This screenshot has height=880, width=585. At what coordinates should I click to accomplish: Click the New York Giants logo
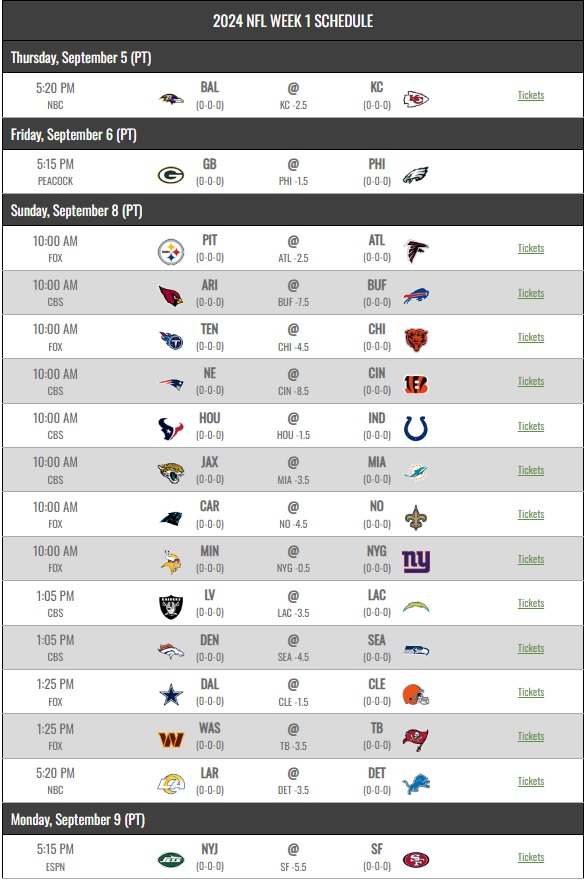(416, 561)
